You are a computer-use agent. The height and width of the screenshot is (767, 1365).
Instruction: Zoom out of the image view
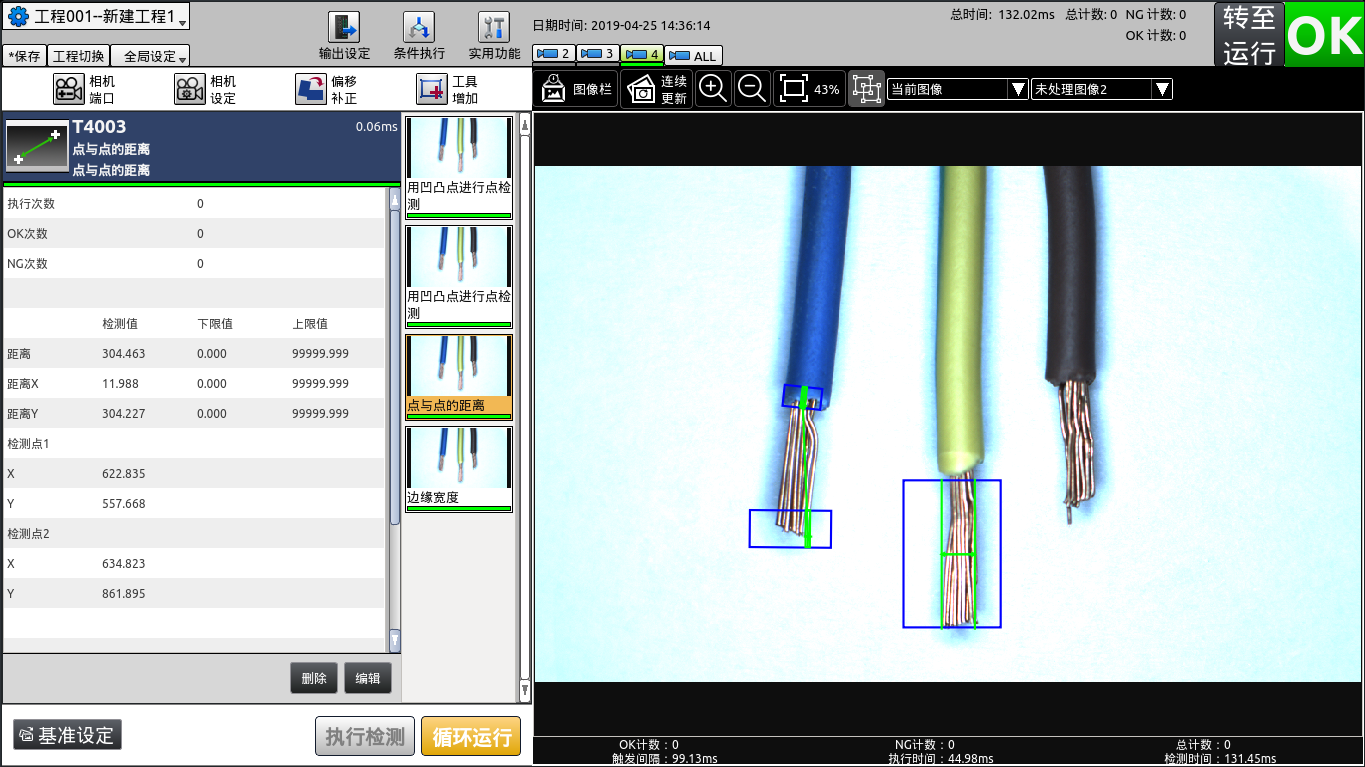pyautogui.click(x=751, y=88)
